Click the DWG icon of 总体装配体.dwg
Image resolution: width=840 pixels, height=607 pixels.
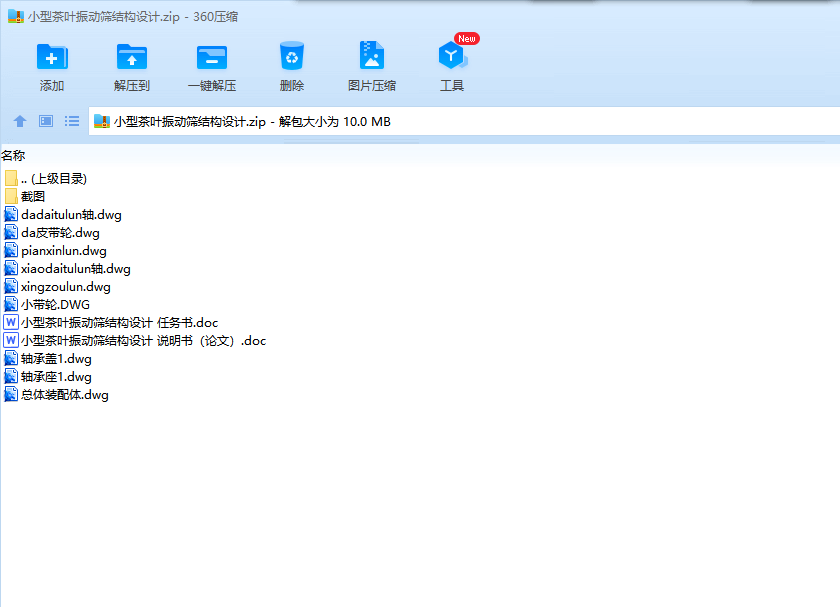(x=11, y=394)
